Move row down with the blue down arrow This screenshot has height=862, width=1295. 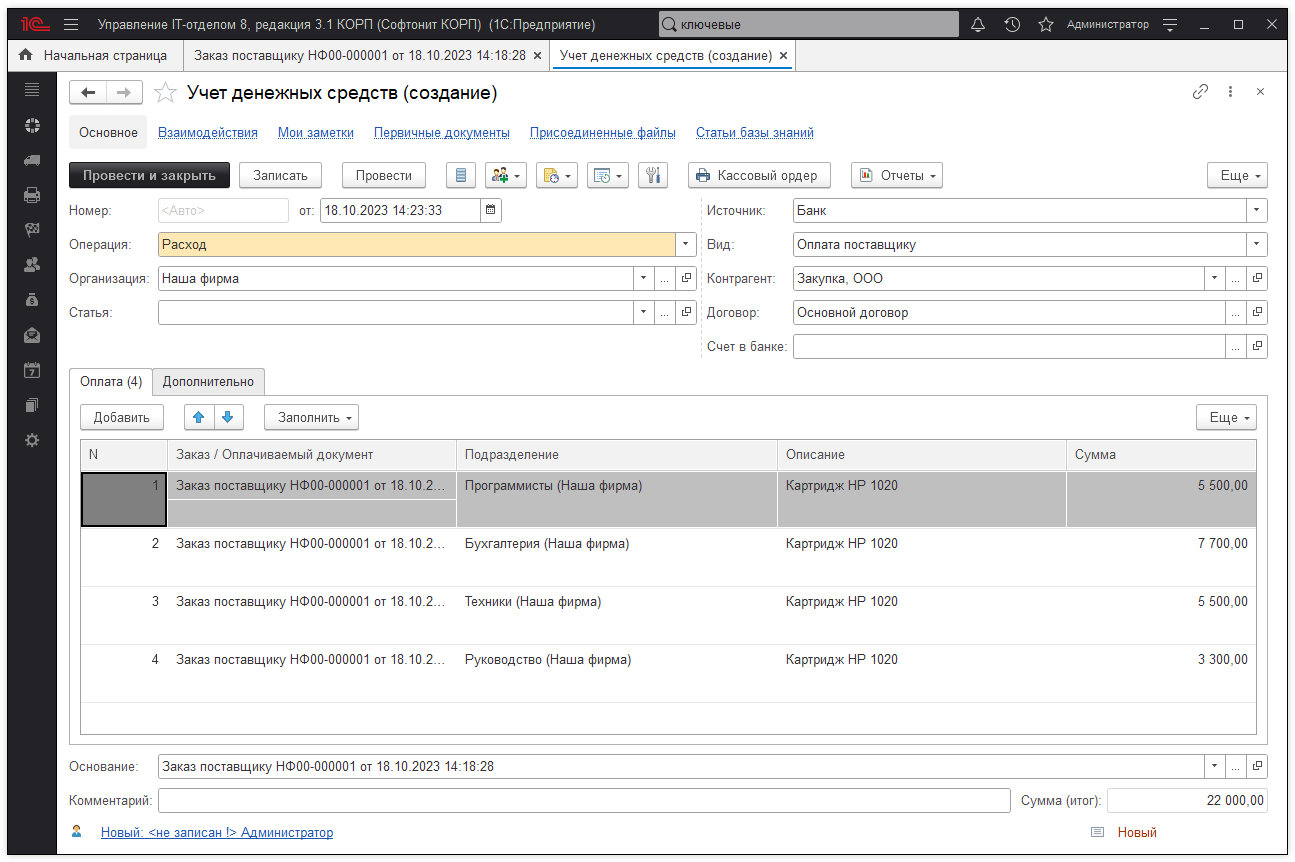pyautogui.click(x=228, y=417)
